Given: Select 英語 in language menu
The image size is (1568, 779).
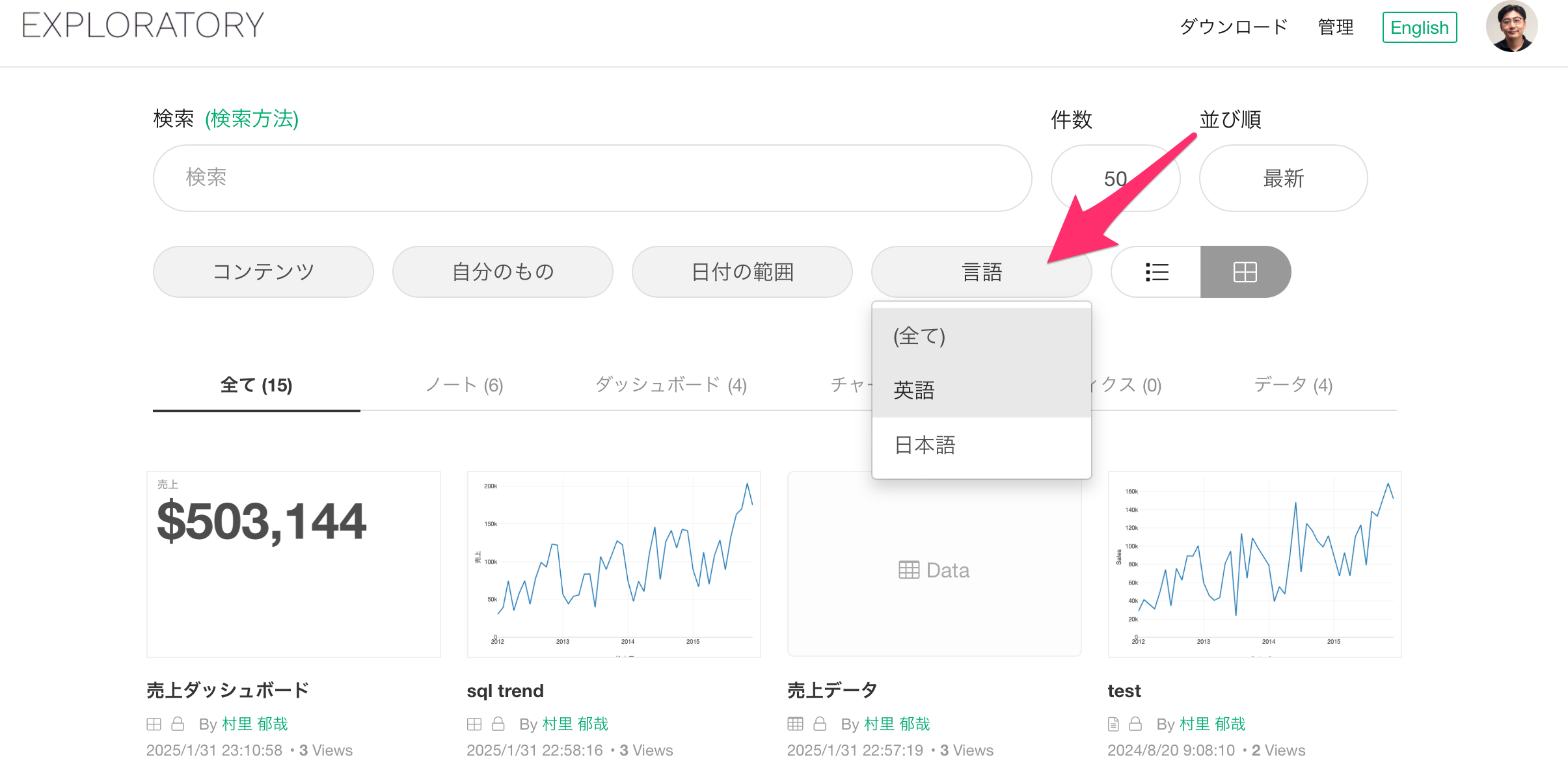Looking at the screenshot, I should point(982,390).
